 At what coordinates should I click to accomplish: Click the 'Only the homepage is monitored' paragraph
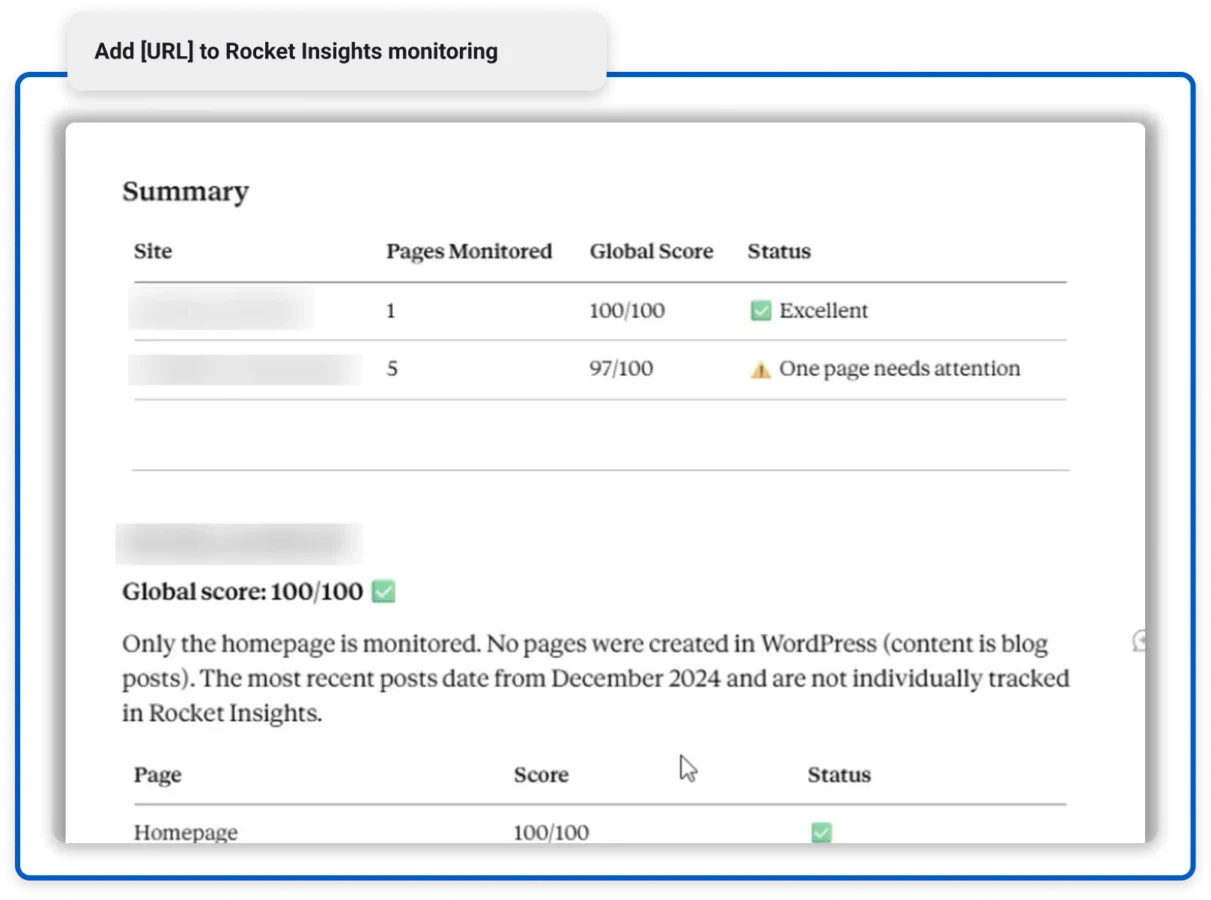[x=596, y=679]
